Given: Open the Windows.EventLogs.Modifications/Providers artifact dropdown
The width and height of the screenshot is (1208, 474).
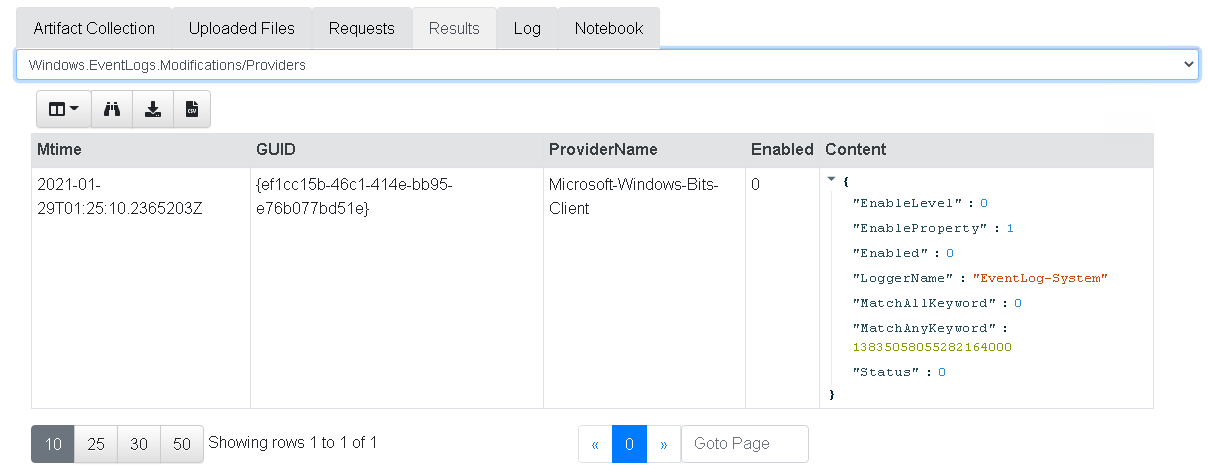Looking at the screenshot, I should tap(607, 65).
